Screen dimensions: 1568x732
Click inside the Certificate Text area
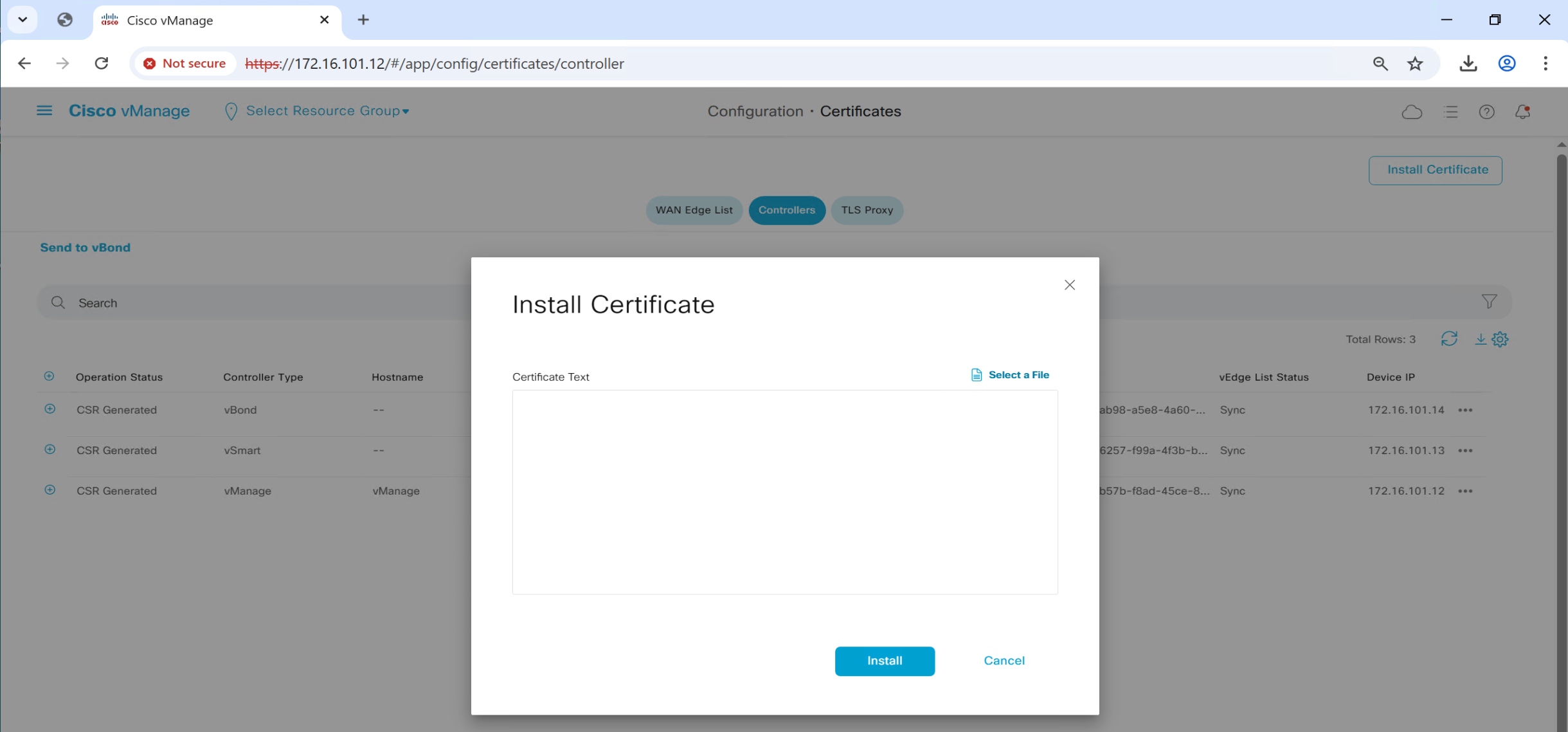coord(784,492)
